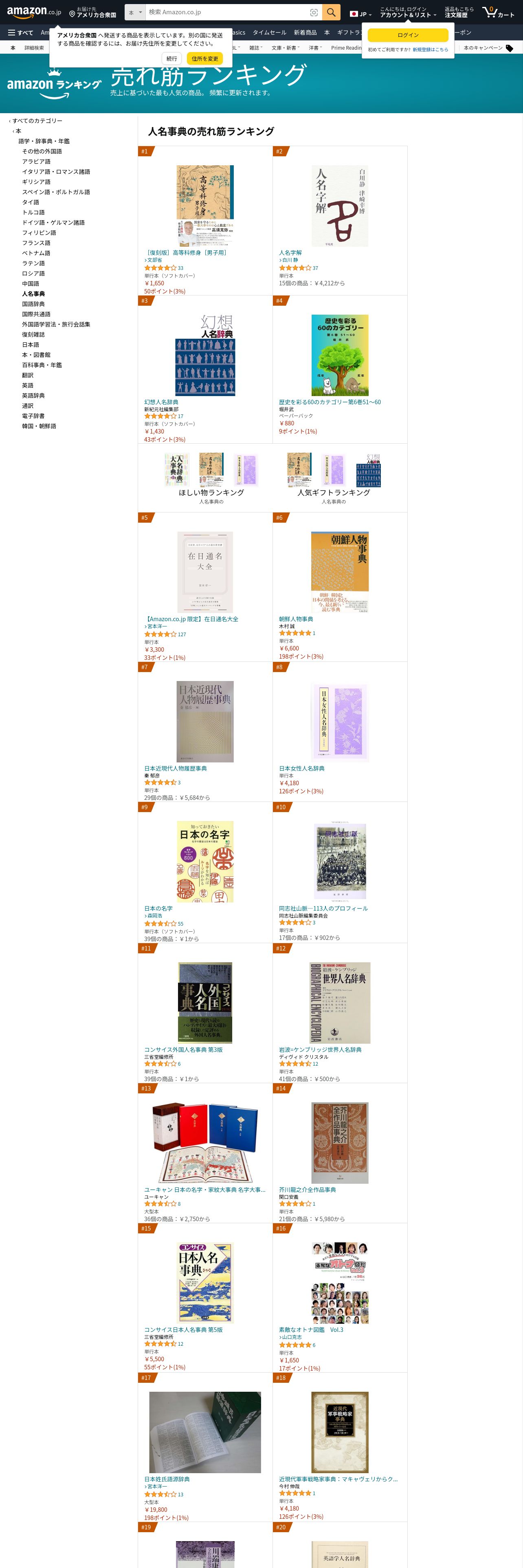Click the yellow ログイン button
523x1568 pixels.
(x=408, y=35)
